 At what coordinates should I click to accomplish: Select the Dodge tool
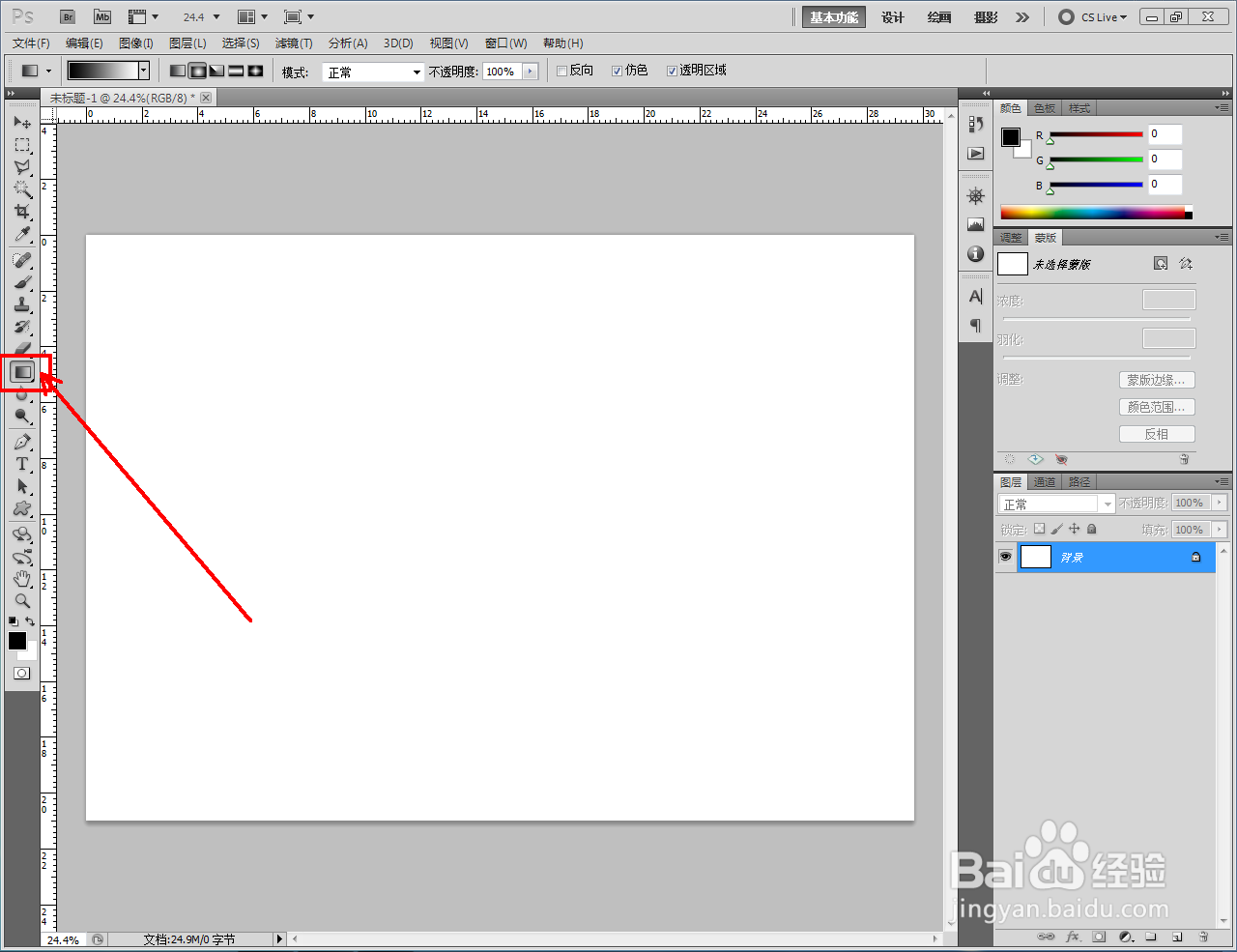click(22, 416)
